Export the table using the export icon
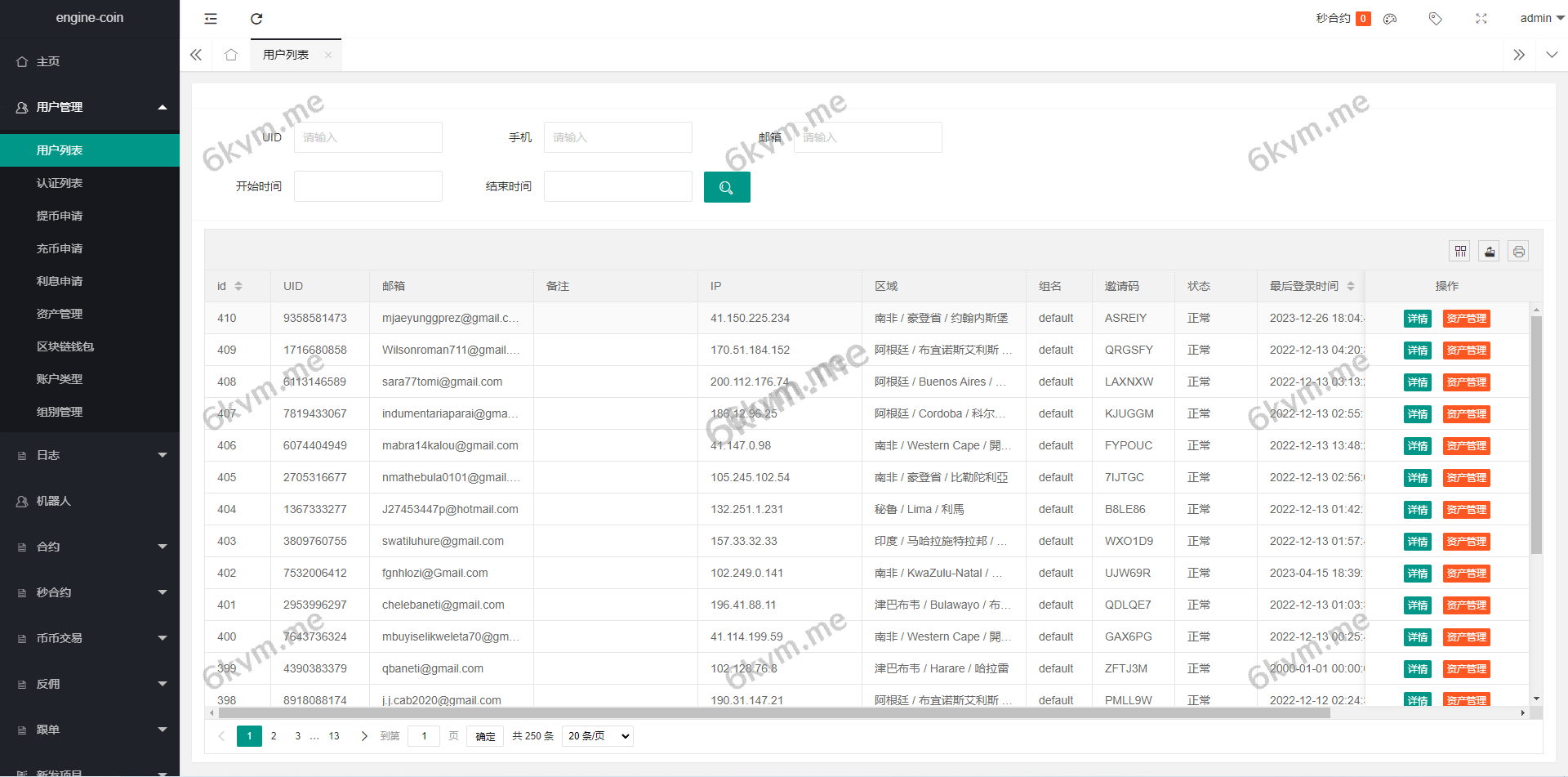1568x777 pixels. pyautogui.click(x=1489, y=251)
